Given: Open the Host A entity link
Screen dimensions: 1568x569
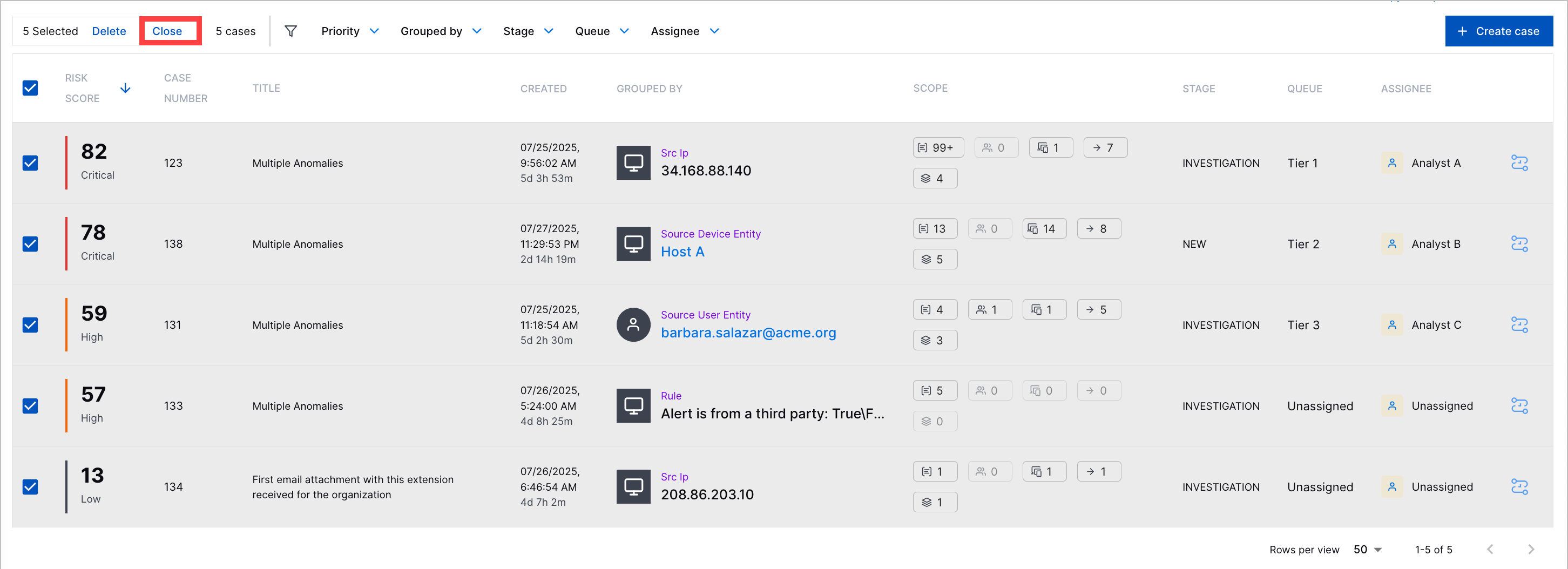Looking at the screenshot, I should [x=682, y=252].
